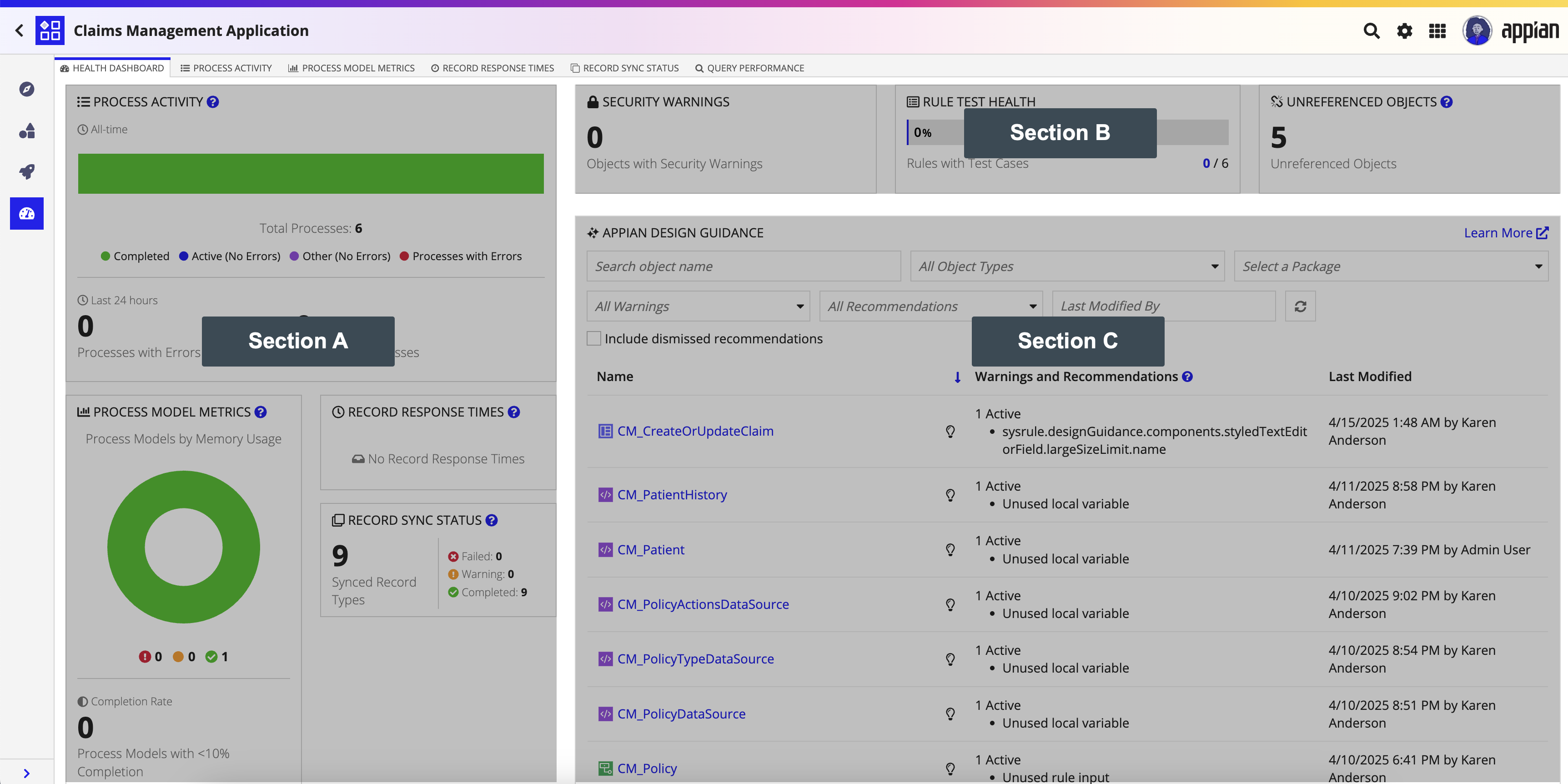Switch to the Process Activity tab
Image resolution: width=1568 pixels, height=784 pixels.
point(226,68)
